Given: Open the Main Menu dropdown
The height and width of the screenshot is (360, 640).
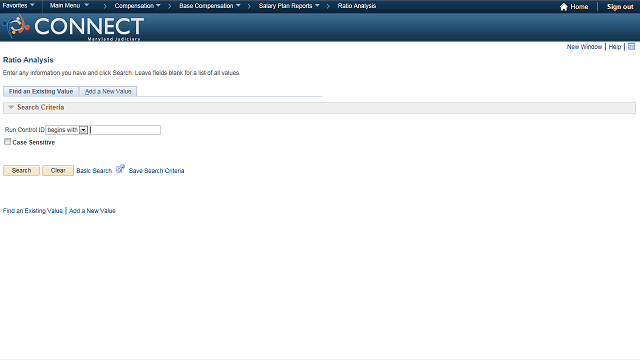Looking at the screenshot, I should [x=69, y=6].
